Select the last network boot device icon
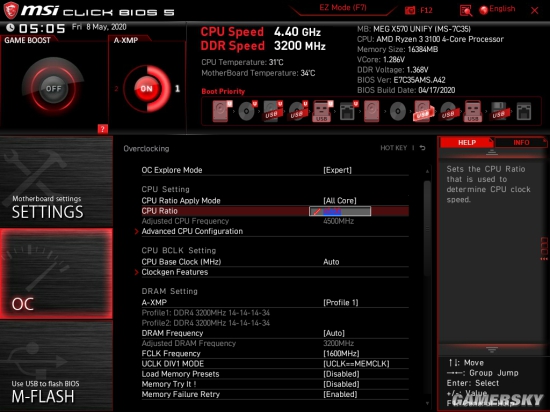Viewport: 550px width, 412px height. click(x=524, y=112)
